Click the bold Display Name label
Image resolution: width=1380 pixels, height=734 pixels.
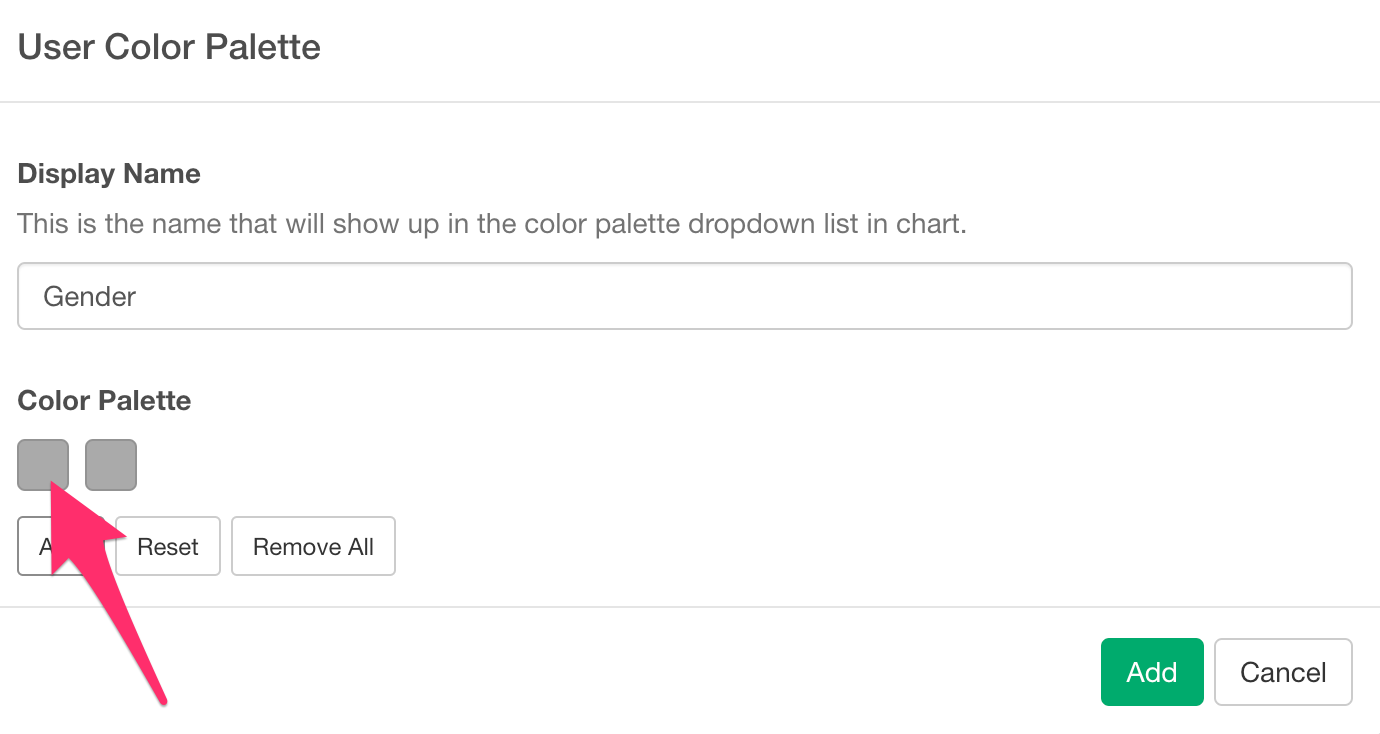(109, 174)
